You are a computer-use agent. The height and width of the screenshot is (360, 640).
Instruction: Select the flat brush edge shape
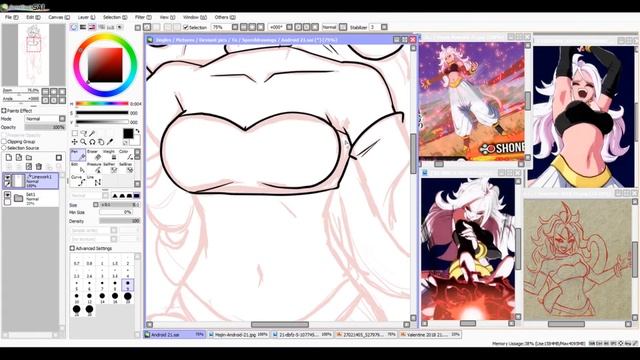coord(136,196)
